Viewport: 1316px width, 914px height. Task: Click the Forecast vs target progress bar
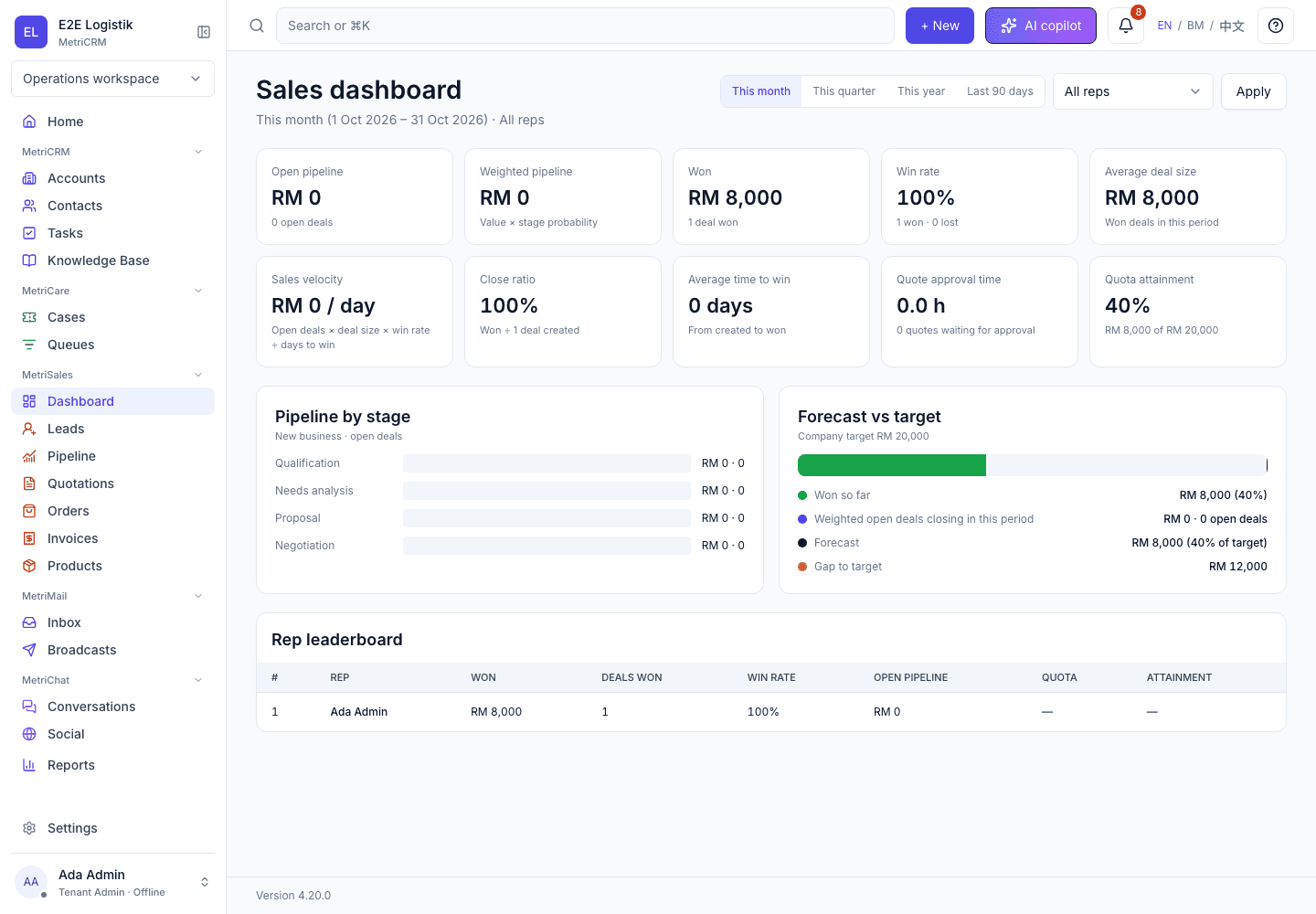click(x=1033, y=465)
